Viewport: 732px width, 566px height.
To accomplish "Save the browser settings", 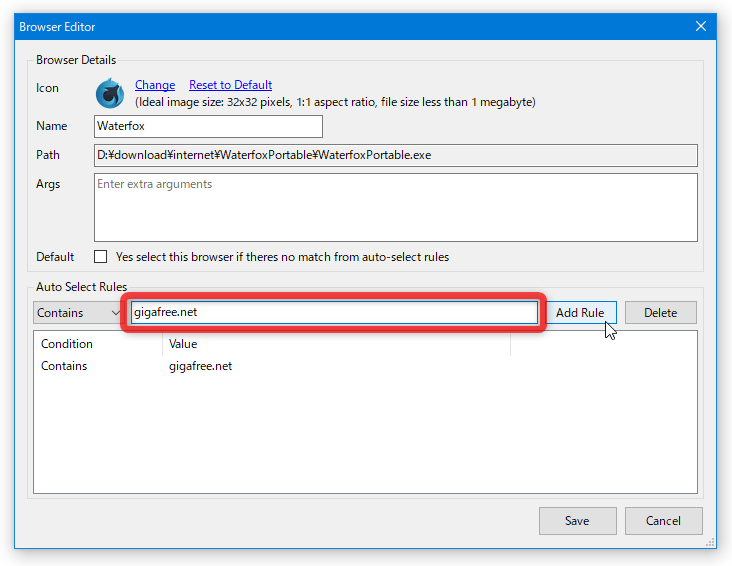I will pyautogui.click(x=577, y=521).
